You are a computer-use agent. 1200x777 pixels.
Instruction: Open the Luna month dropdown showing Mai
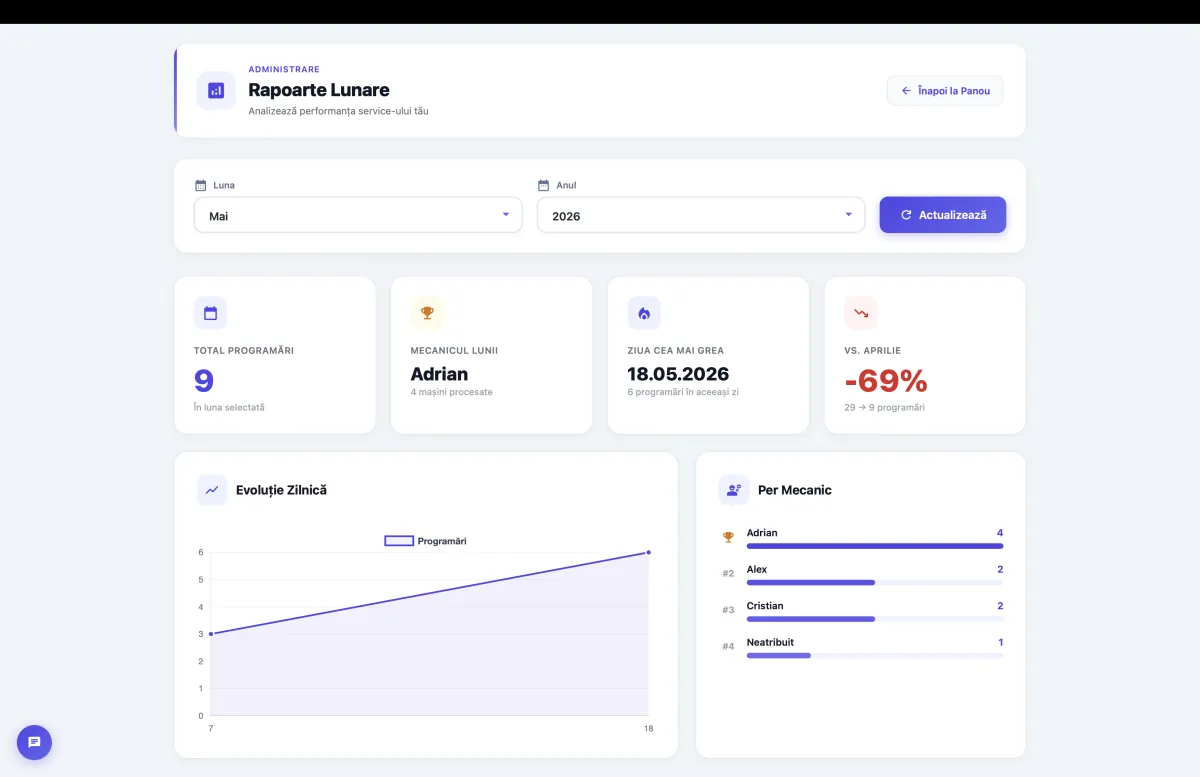coord(358,215)
